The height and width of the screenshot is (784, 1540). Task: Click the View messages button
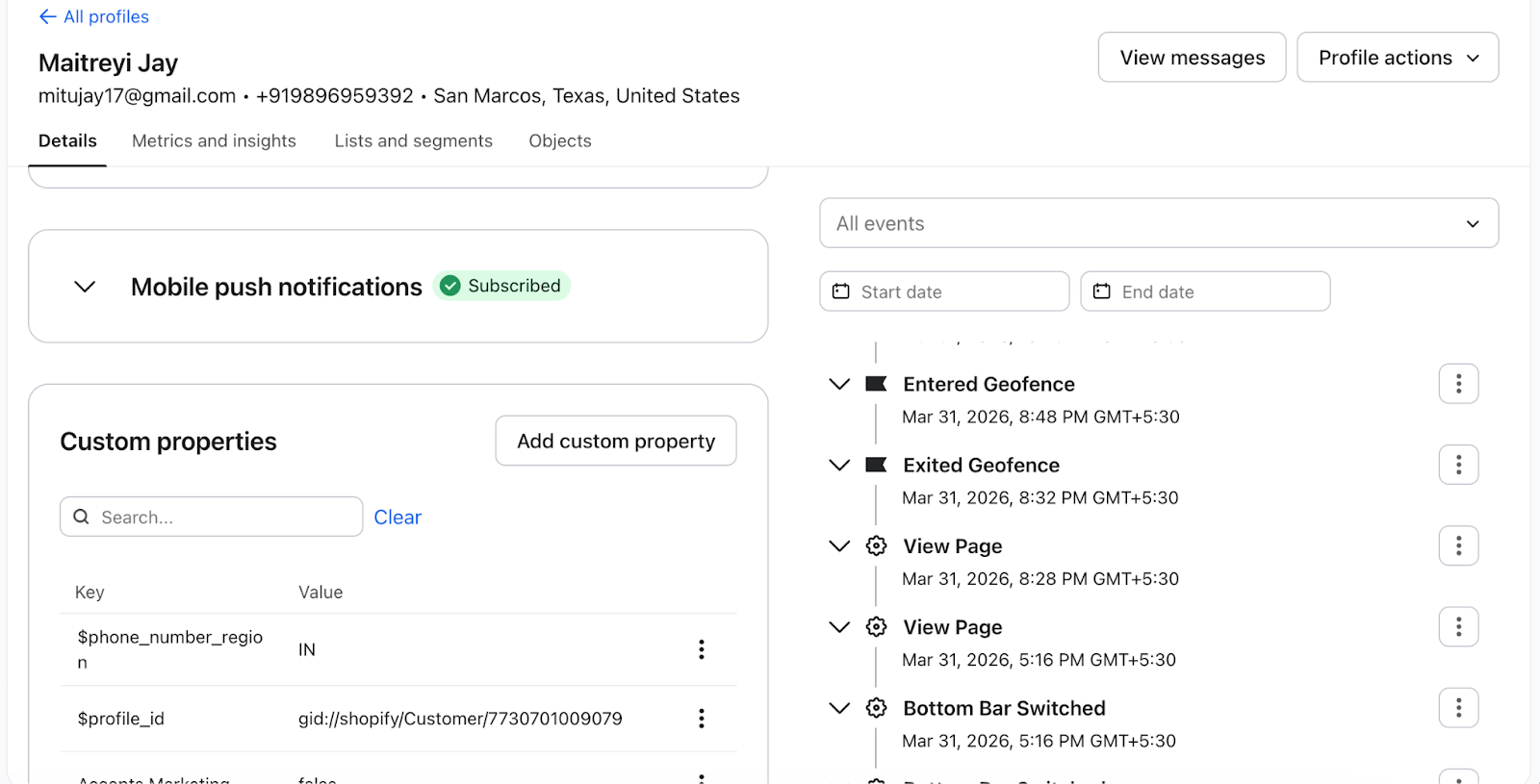pos(1192,58)
